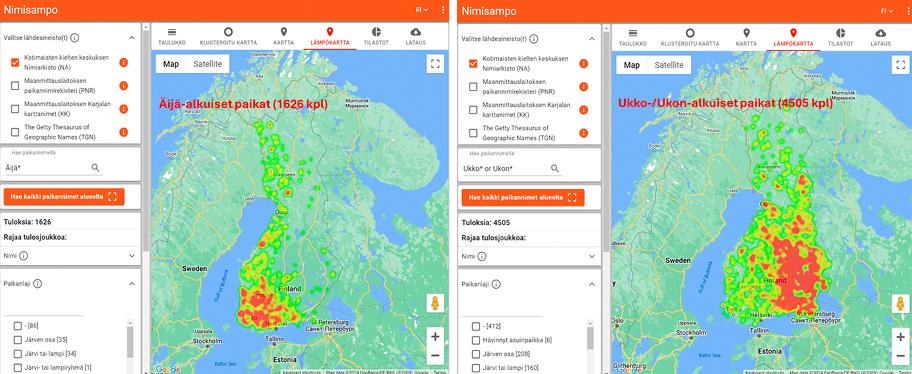Open Lataus tab in left window
This screenshot has height=374, width=912.
416,37
